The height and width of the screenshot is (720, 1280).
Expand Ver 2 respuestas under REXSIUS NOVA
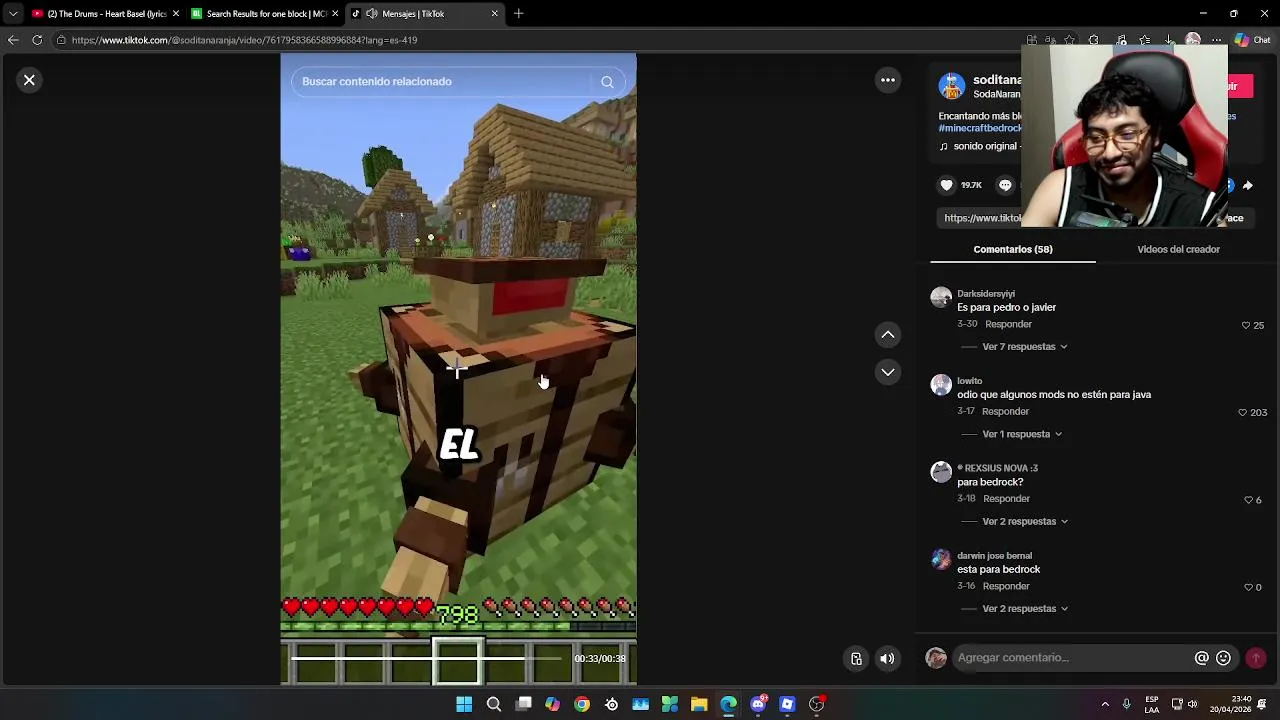pos(1025,522)
